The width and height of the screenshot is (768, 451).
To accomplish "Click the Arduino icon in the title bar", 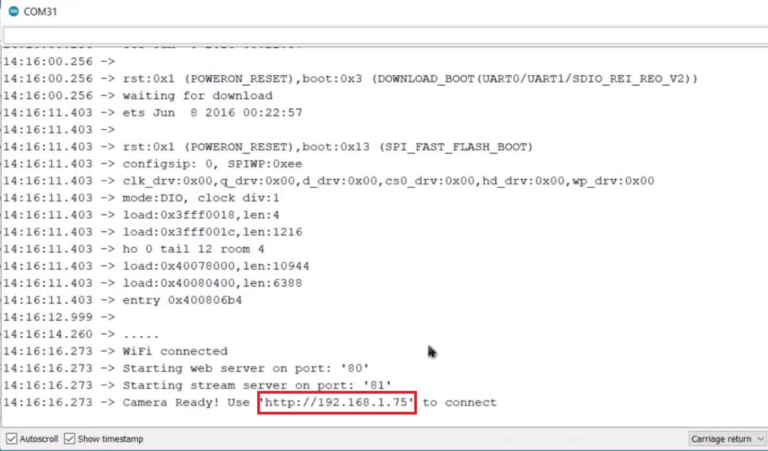I will [x=13, y=10].
